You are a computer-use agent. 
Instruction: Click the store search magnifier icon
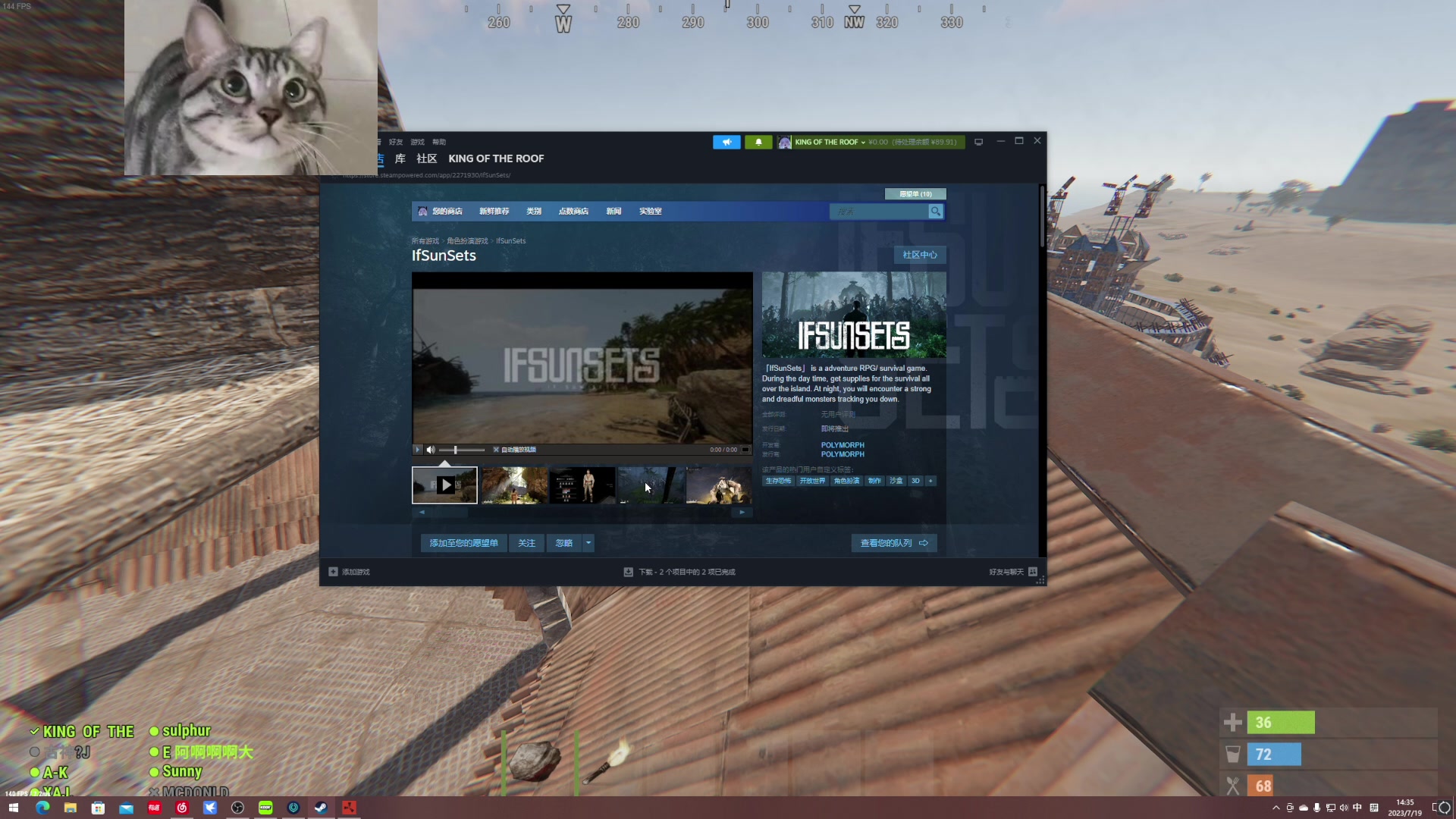tap(936, 212)
